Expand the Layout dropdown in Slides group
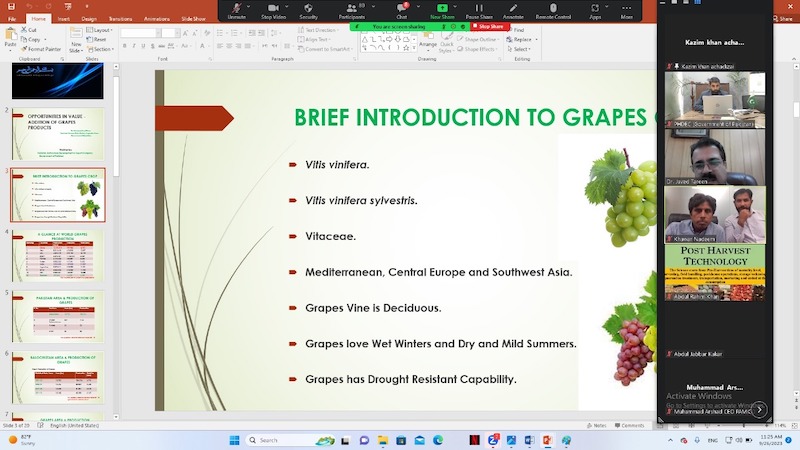Viewport: 800px width, 450px height. click(x=100, y=30)
